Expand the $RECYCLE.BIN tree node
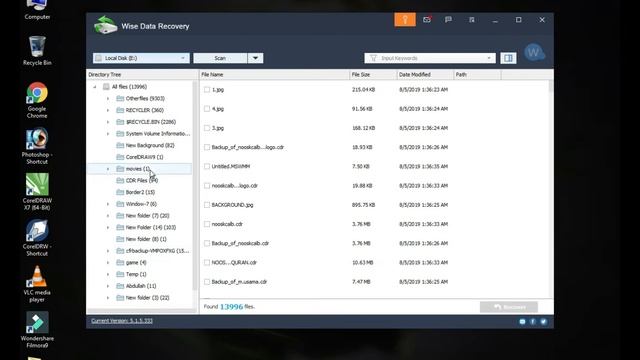 [x=108, y=122]
